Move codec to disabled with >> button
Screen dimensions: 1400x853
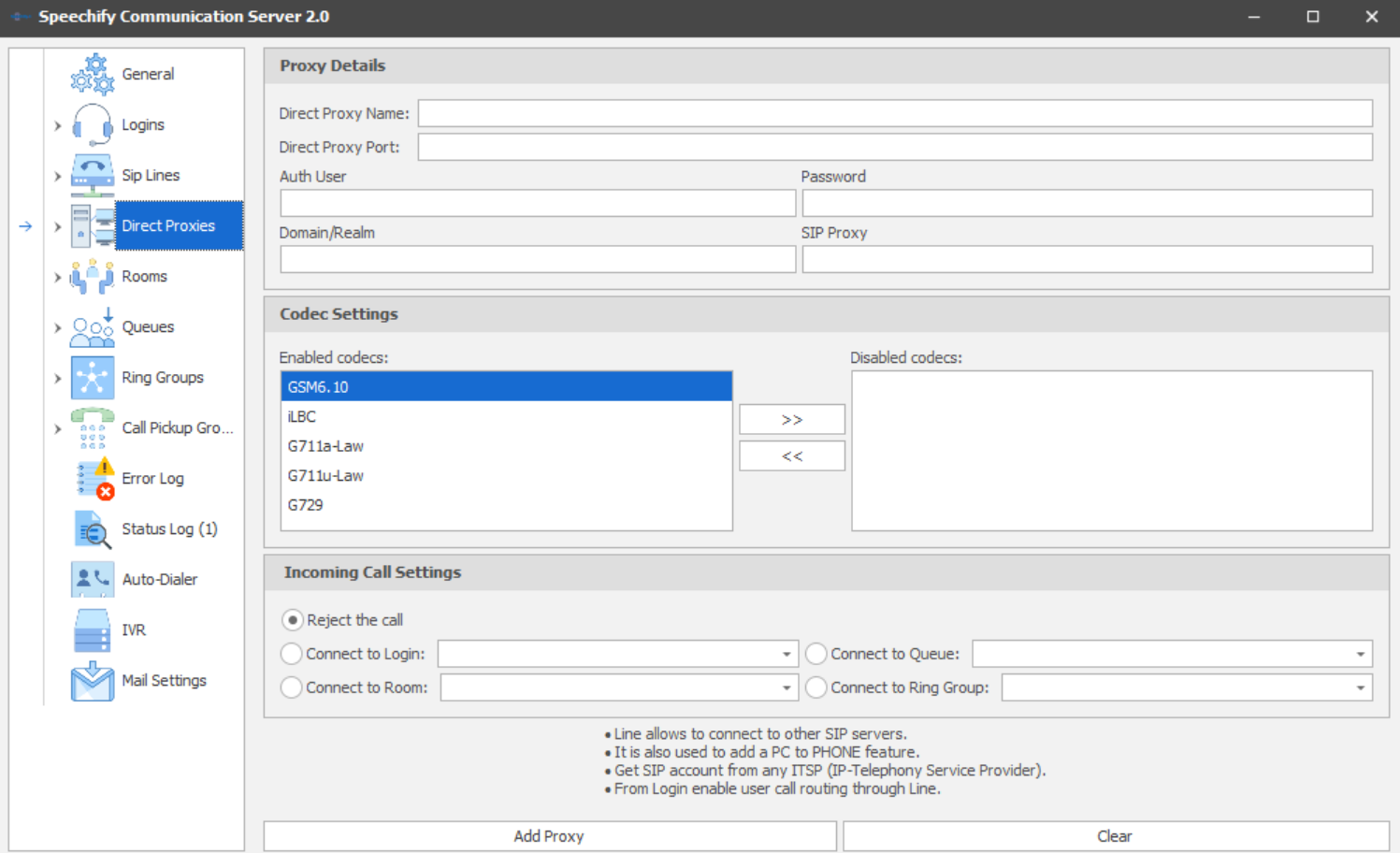[x=792, y=419]
